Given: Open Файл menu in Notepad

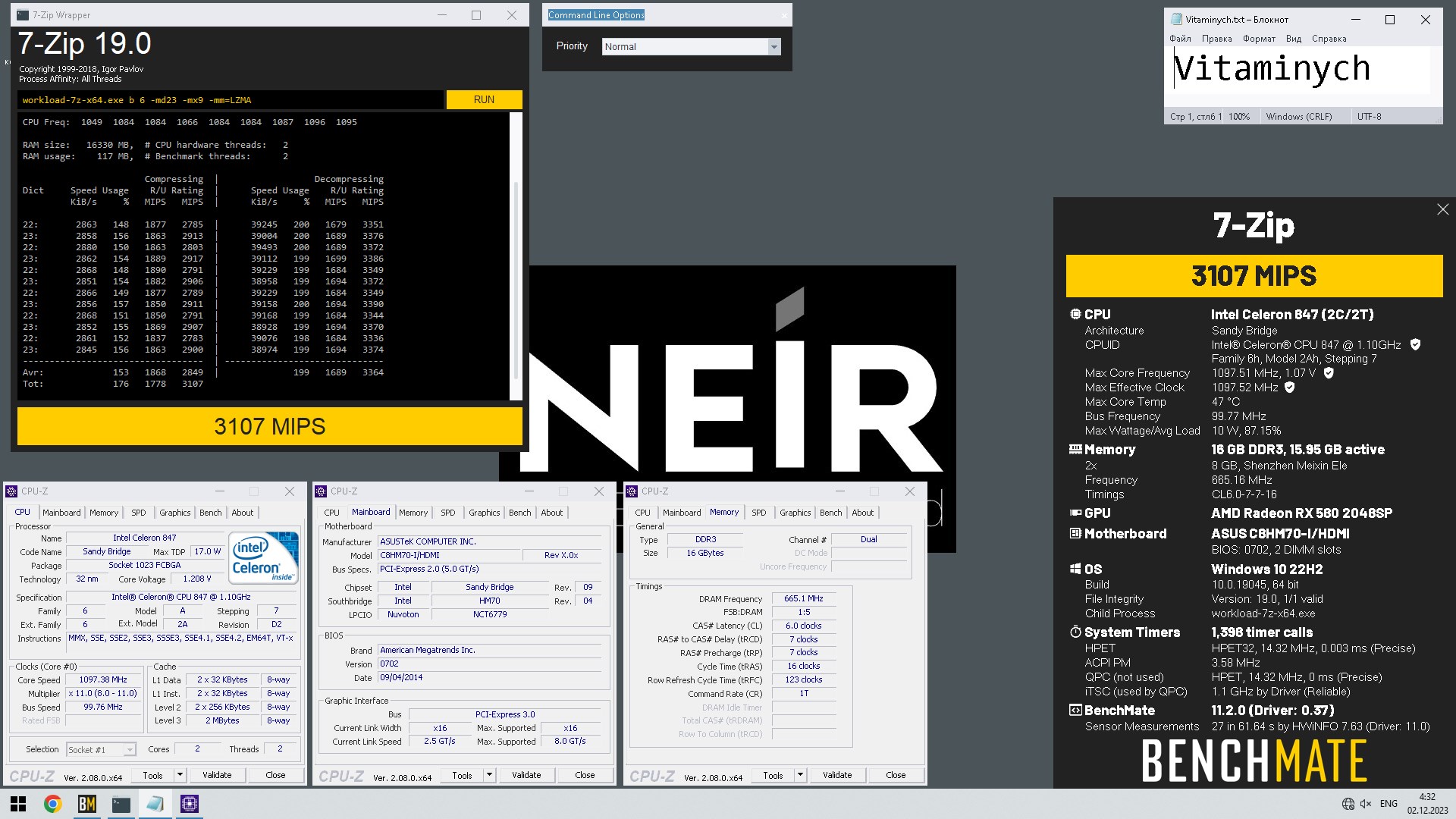Looking at the screenshot, I should point(1180,39).
